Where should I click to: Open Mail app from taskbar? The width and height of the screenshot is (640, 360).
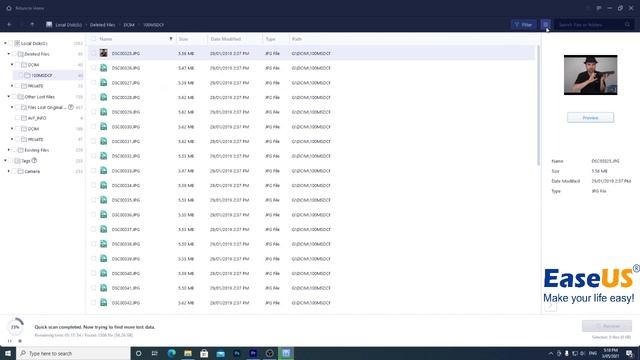tap(220, 353)
